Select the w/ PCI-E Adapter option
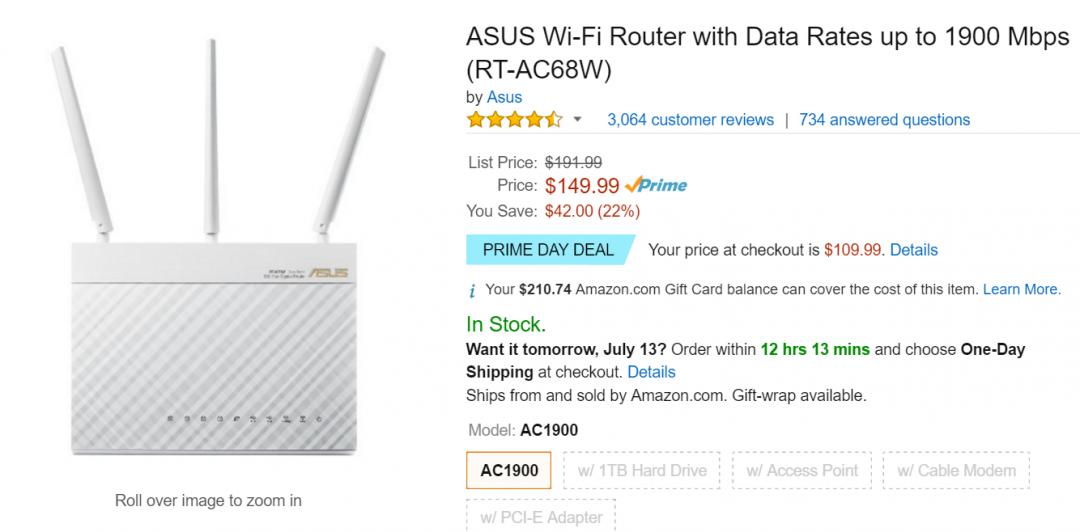The width and height of the screenshot is (1080, 532). tap(541, 517)
